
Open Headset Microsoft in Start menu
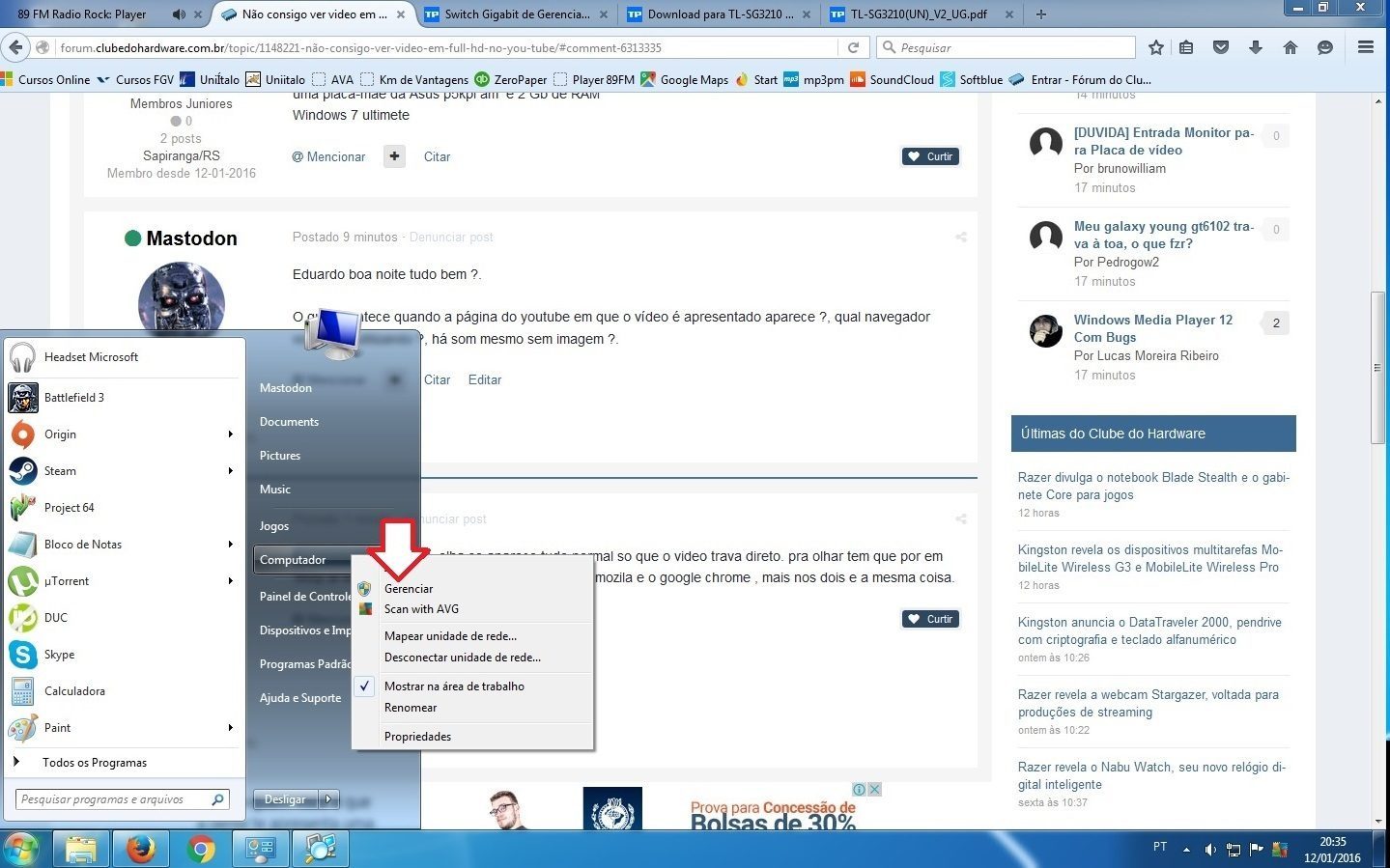(123, 357)
